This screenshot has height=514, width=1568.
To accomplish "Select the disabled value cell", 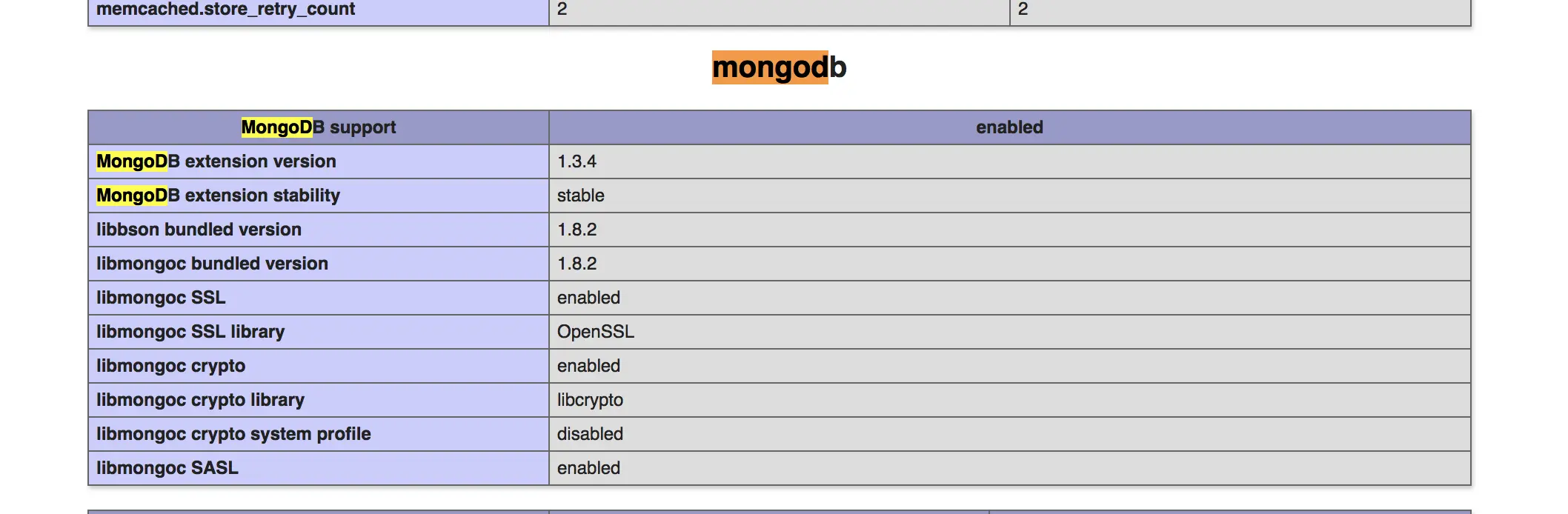I will click(1009, 434).
